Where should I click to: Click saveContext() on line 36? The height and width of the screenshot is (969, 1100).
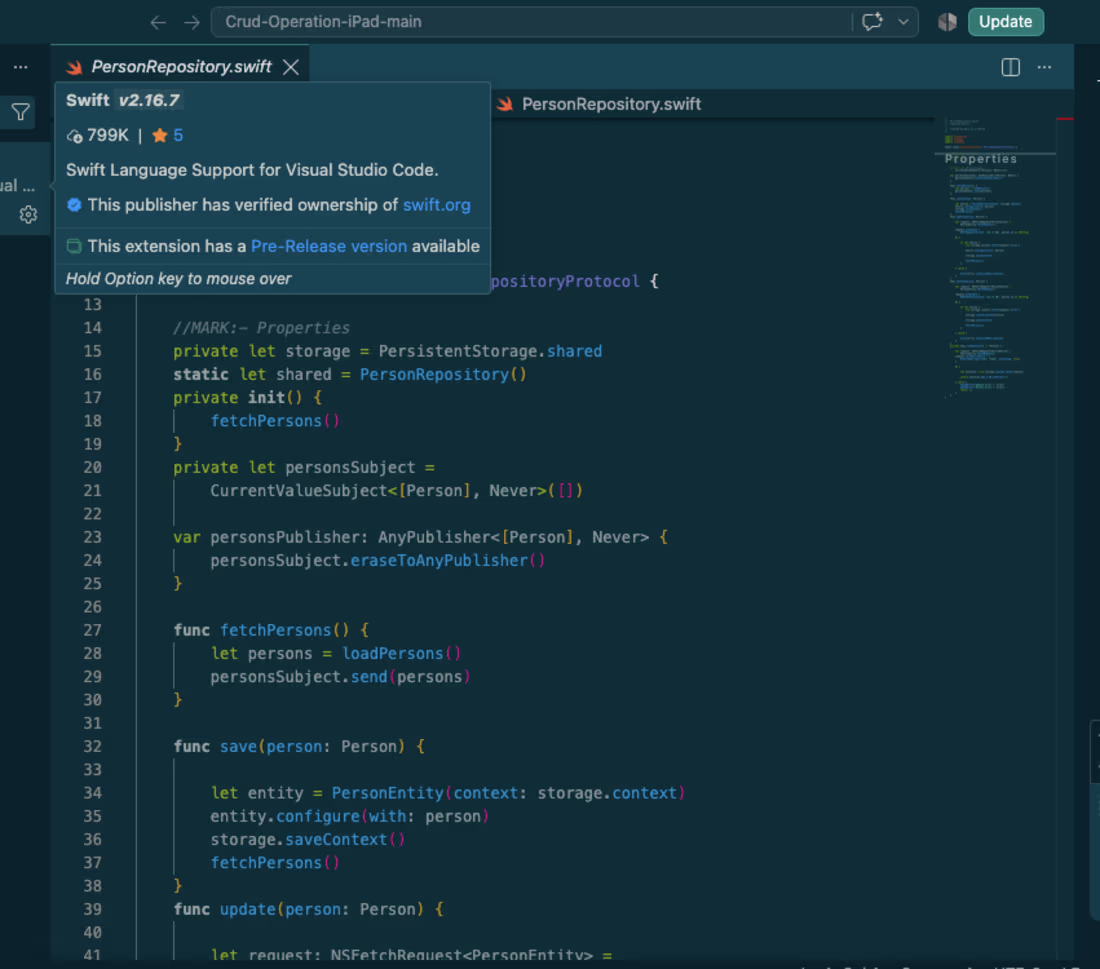pos(344,839)
